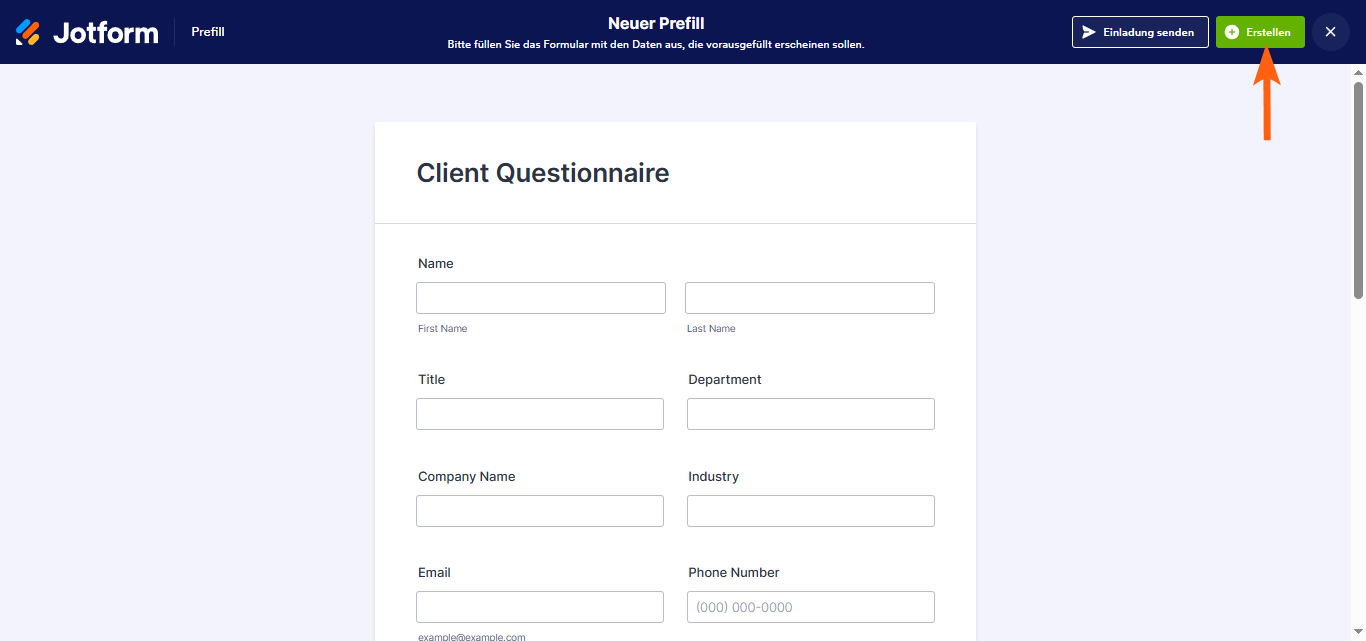1366x641 pixels.
Task: Click into the Title text box
Action: (x=540, y=414)
